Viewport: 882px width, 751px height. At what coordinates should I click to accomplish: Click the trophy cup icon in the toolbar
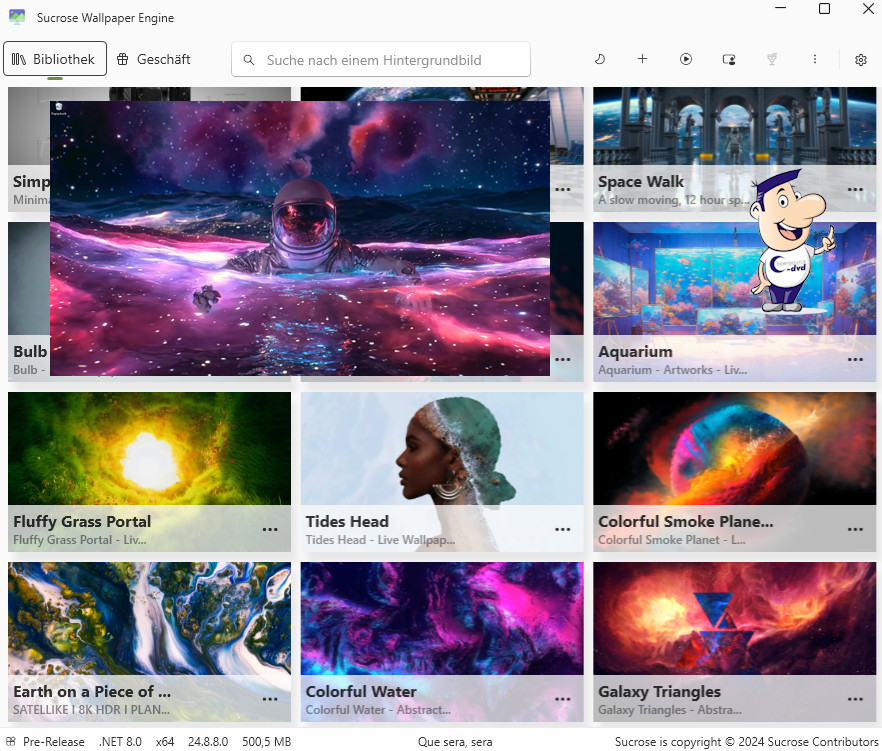[772, 59]
